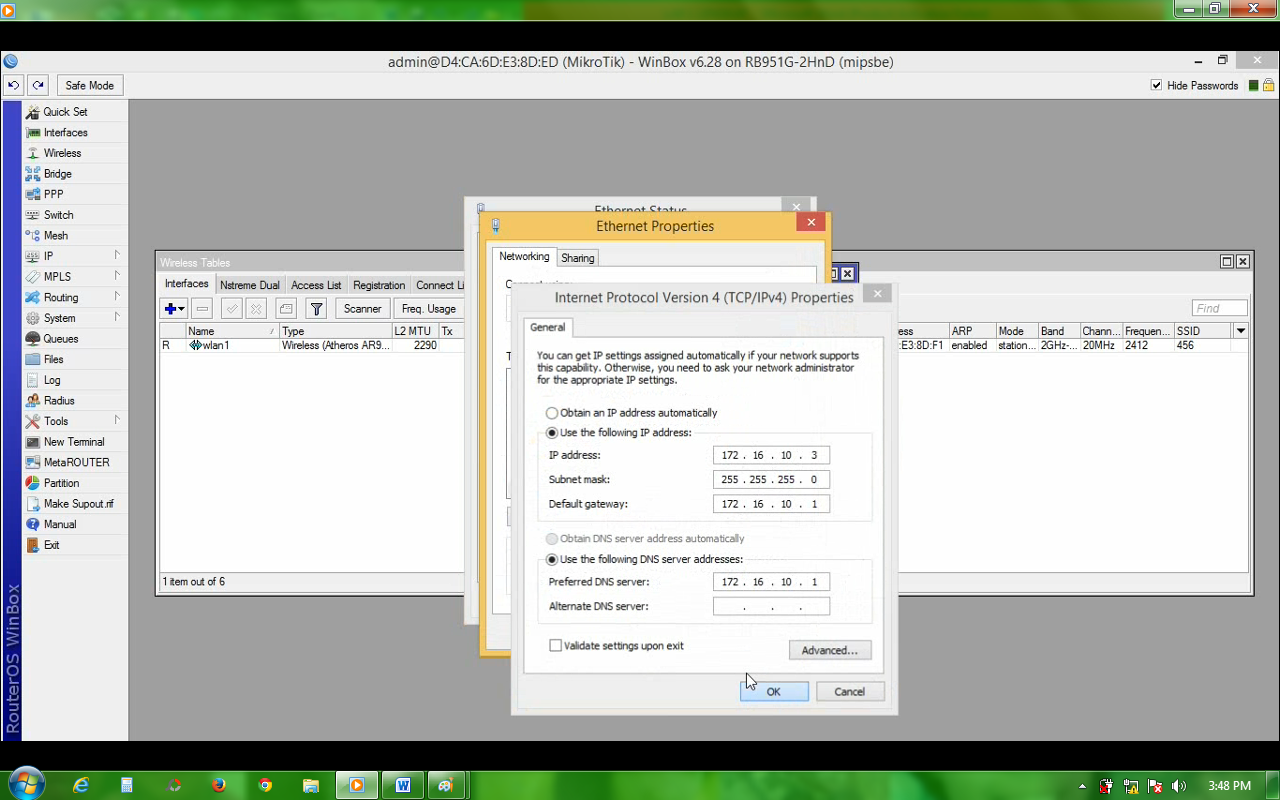
Task: Select Use the following IP address
Action: (618, 433)
